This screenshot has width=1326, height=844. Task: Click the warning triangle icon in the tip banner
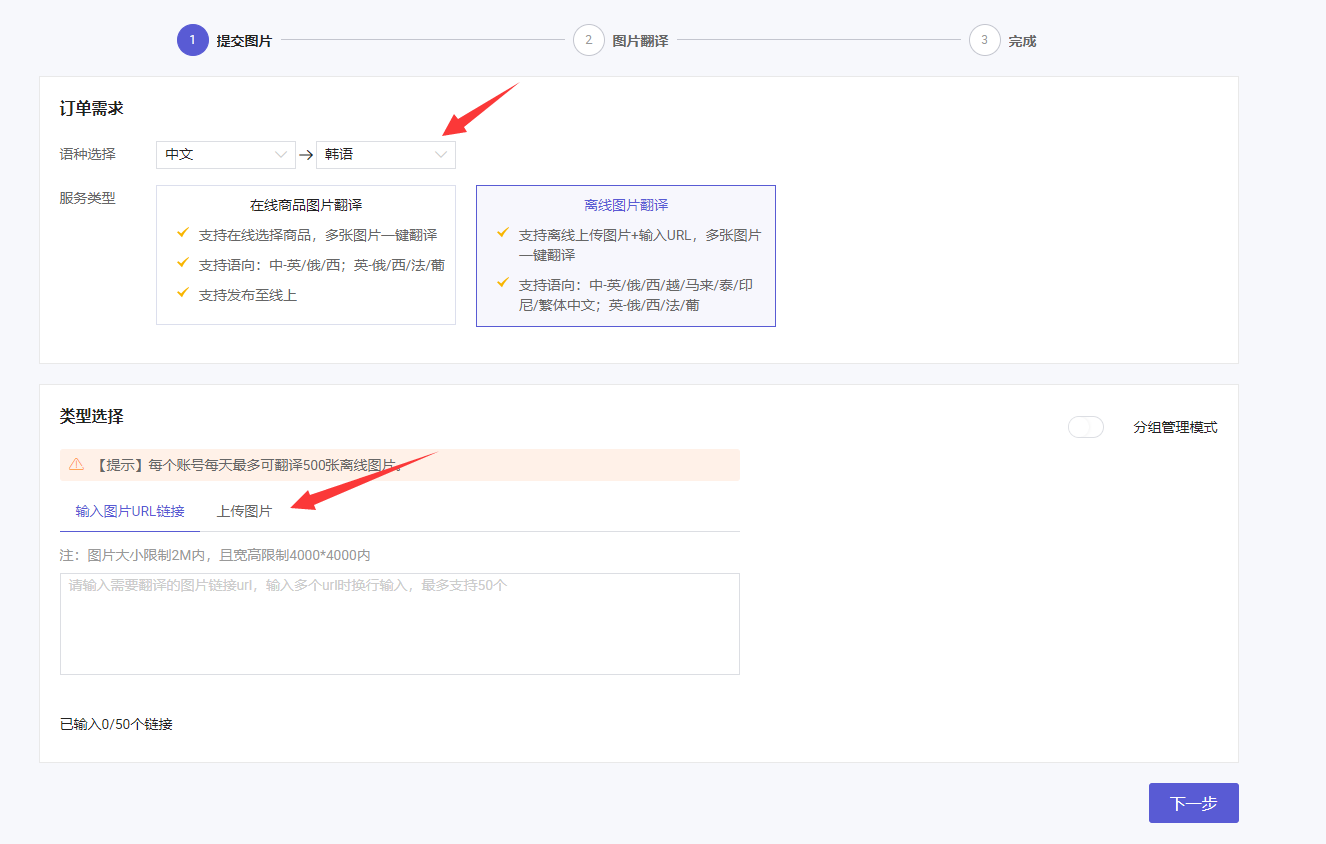click(x=76, y=464)
